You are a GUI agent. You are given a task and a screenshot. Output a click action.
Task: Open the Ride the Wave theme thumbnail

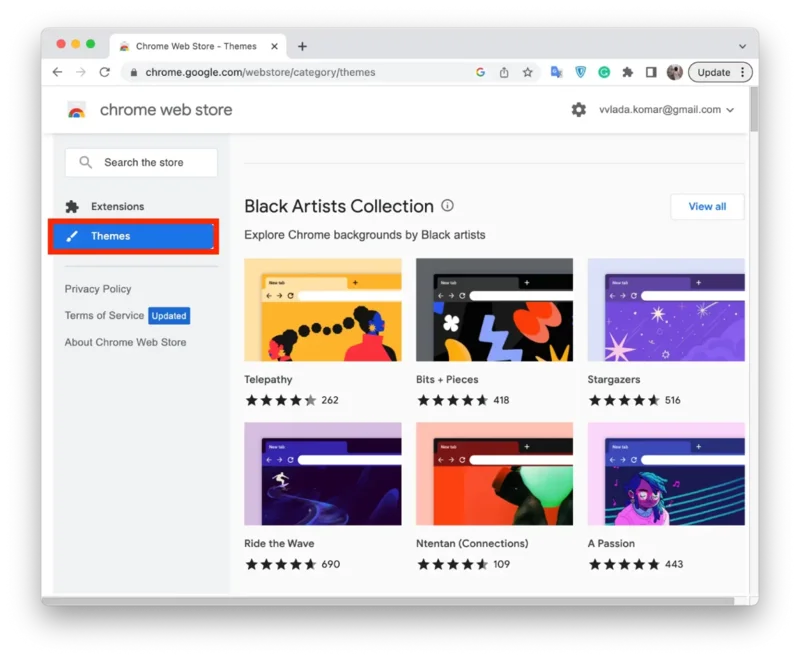[x=323, y=474]
